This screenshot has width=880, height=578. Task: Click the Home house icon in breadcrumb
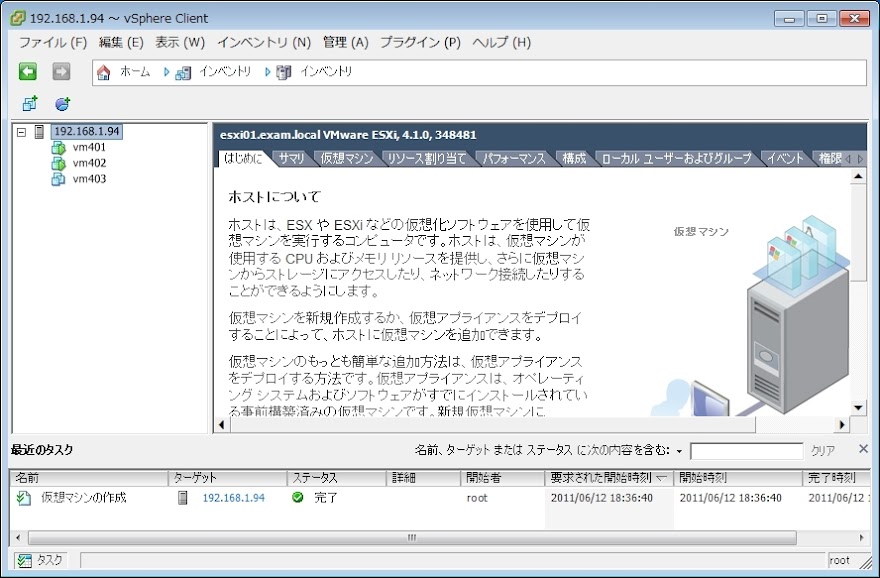point(104,72)
